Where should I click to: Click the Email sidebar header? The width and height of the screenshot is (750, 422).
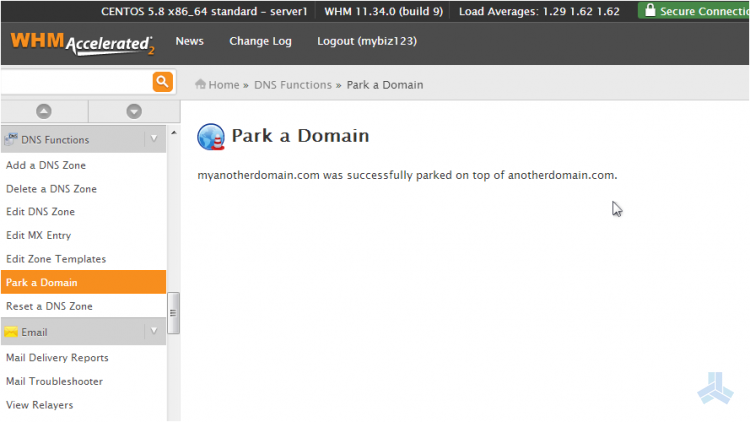click(83, 331)
